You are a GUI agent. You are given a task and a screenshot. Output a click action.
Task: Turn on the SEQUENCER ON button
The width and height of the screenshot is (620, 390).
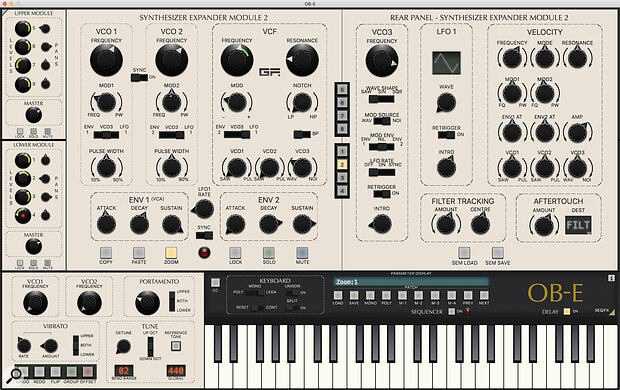(451, 312)
